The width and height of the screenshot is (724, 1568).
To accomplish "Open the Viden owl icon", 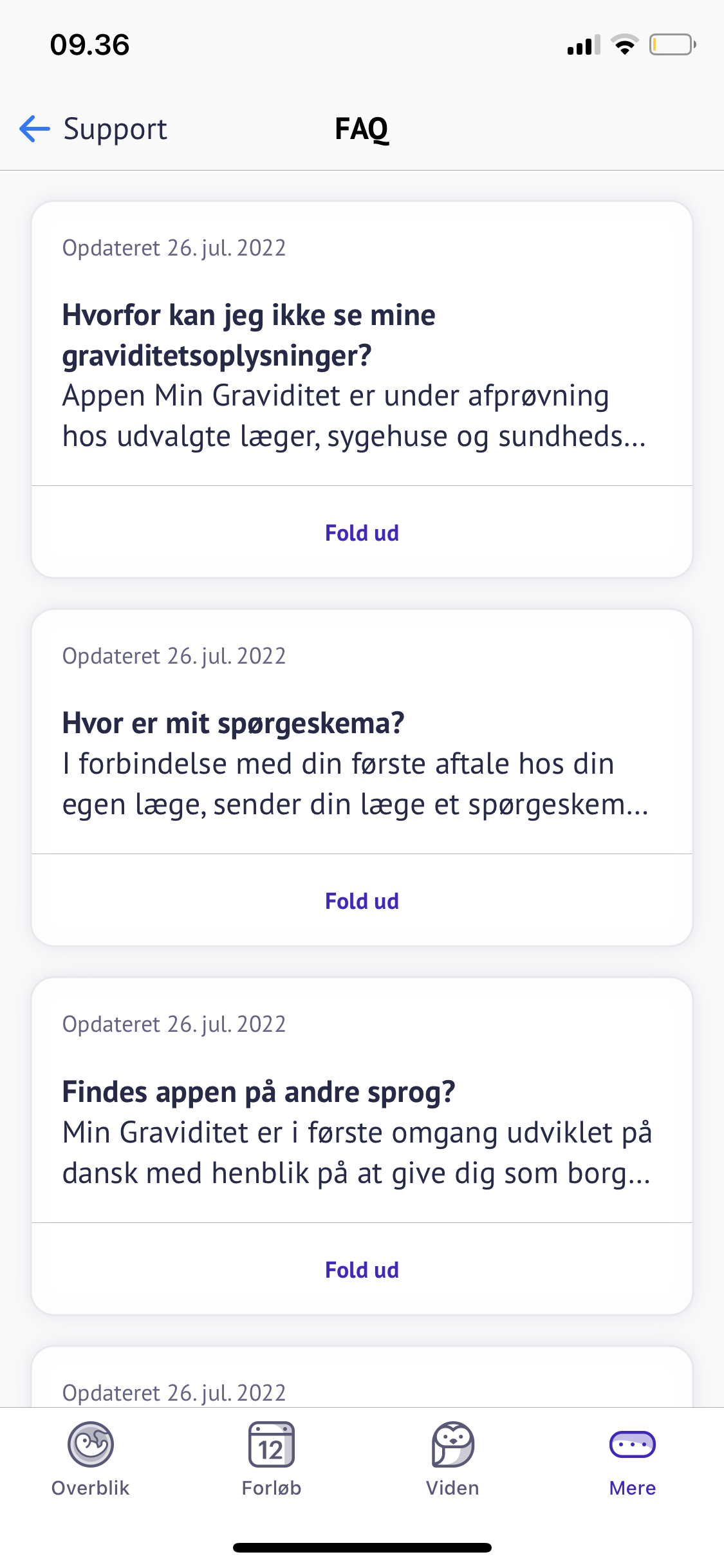I will point(452,1444).
